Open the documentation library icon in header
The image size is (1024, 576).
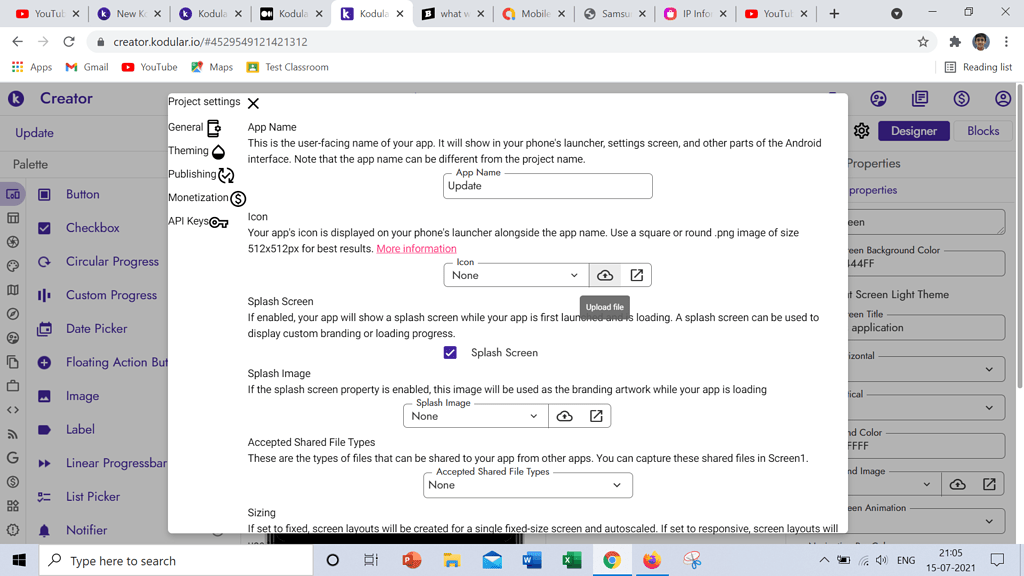coord(920,99)
